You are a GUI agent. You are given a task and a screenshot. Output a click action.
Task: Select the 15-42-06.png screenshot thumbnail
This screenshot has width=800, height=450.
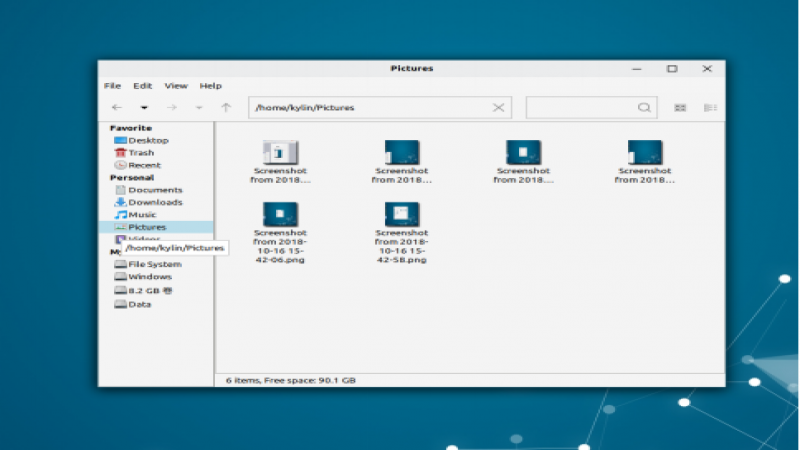(280, 213)
